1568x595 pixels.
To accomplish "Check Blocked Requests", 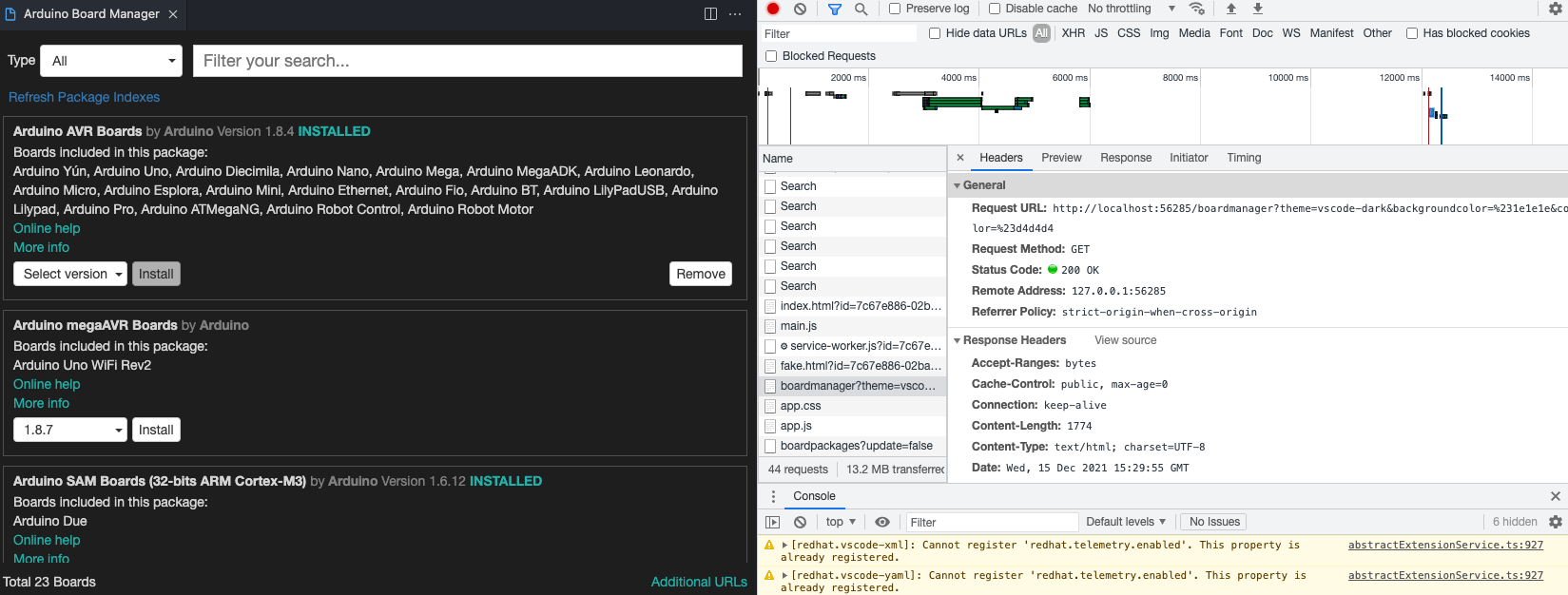I will click(771, 56).
